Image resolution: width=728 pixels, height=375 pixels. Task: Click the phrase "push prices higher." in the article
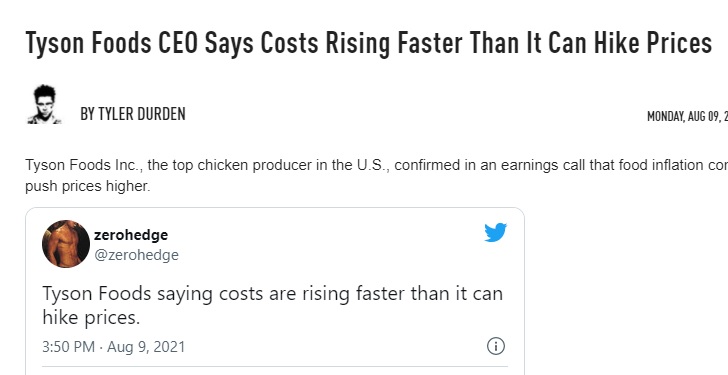coord(88,186)
